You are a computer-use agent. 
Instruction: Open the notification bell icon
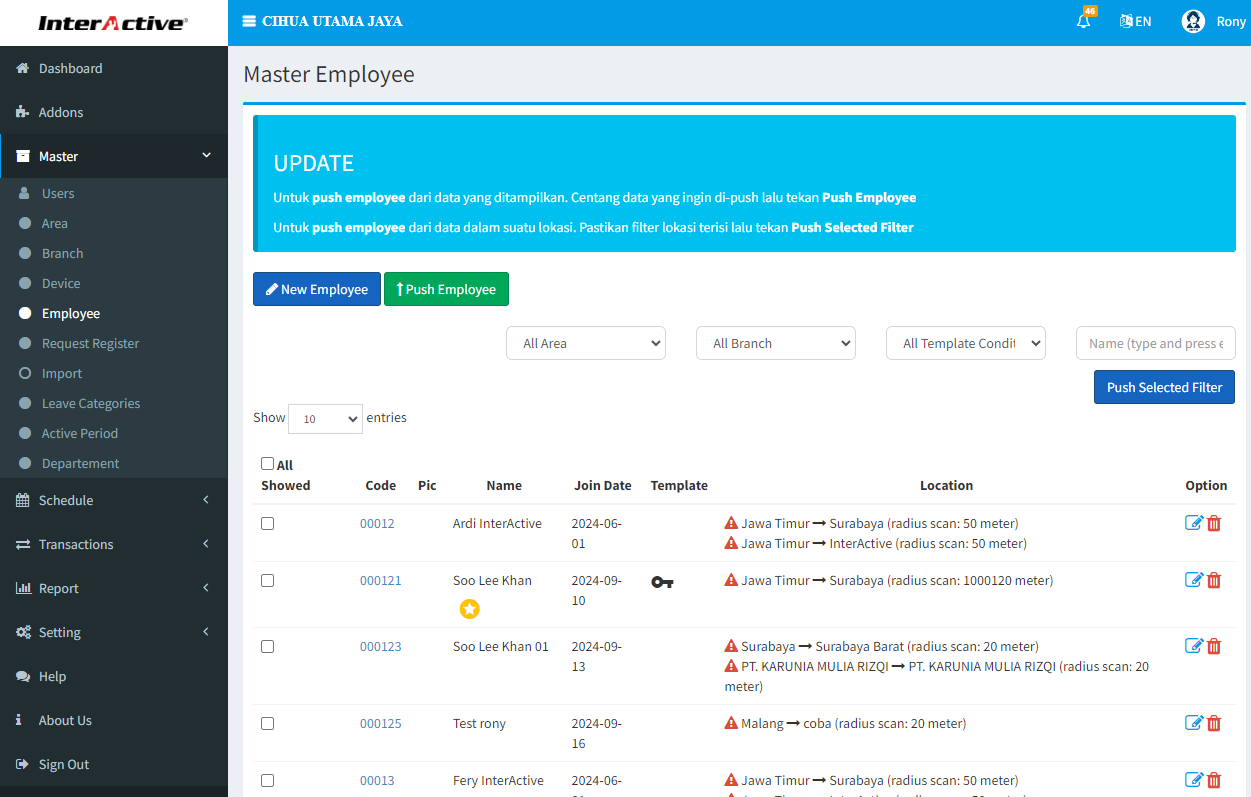1083,21
